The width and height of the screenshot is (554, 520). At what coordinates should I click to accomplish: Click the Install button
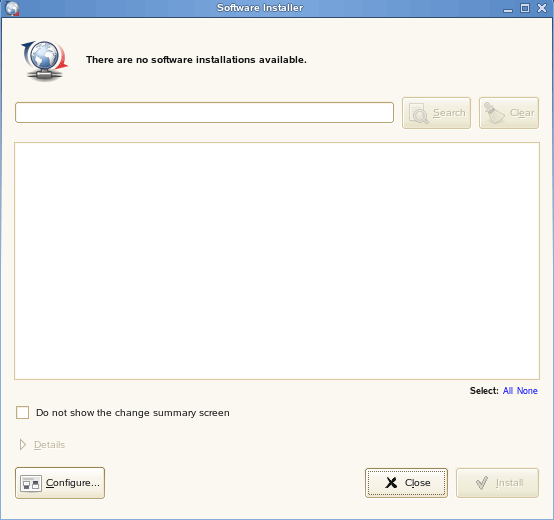497,483
